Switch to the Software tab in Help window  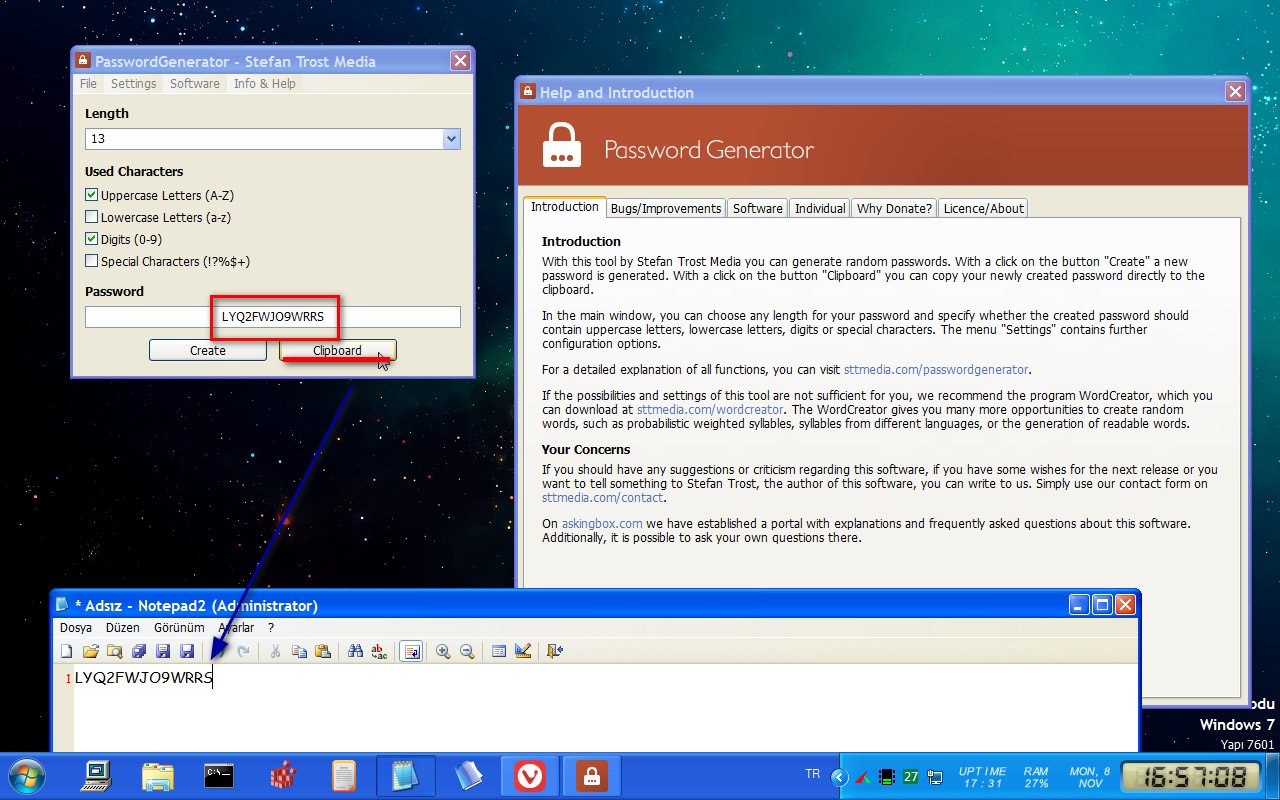757,208
